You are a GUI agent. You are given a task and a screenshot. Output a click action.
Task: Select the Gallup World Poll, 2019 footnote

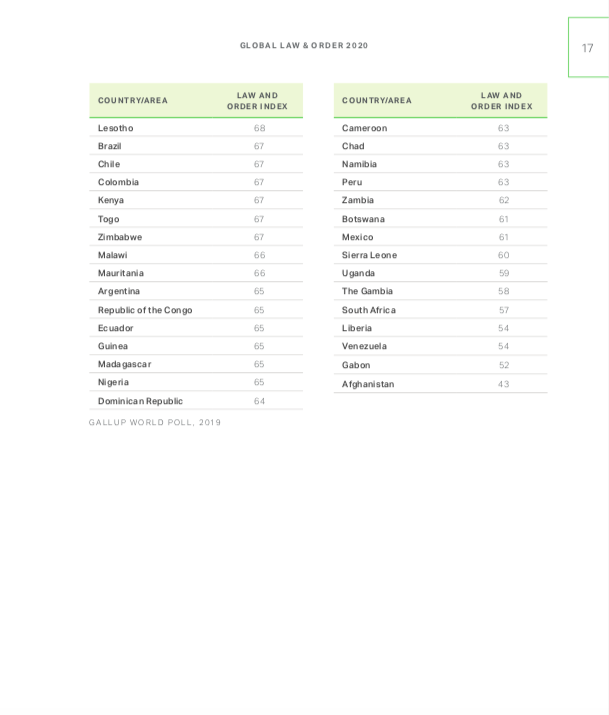155,422
